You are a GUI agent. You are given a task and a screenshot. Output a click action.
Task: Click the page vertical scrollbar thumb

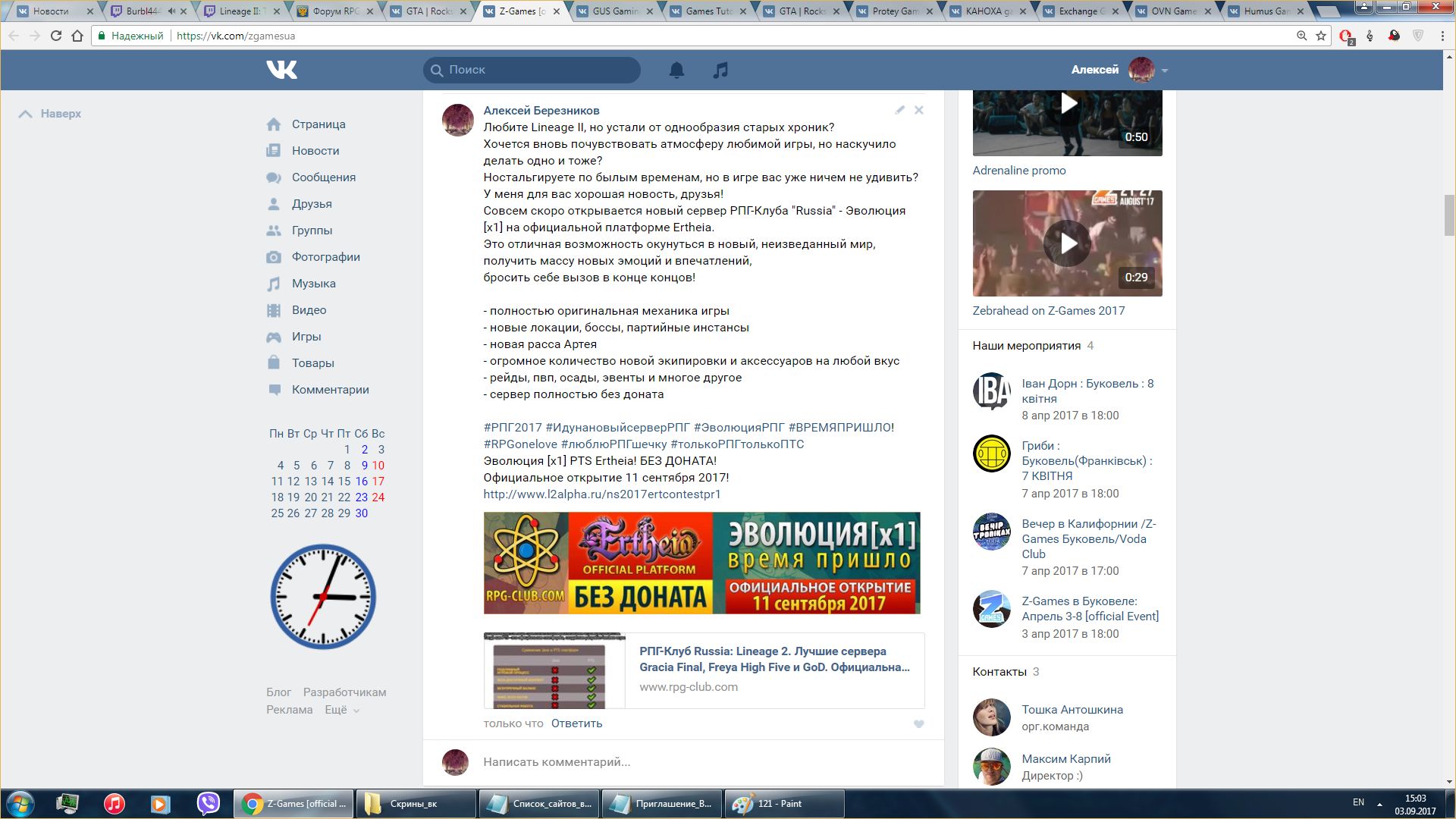(x=1449, y=215)
